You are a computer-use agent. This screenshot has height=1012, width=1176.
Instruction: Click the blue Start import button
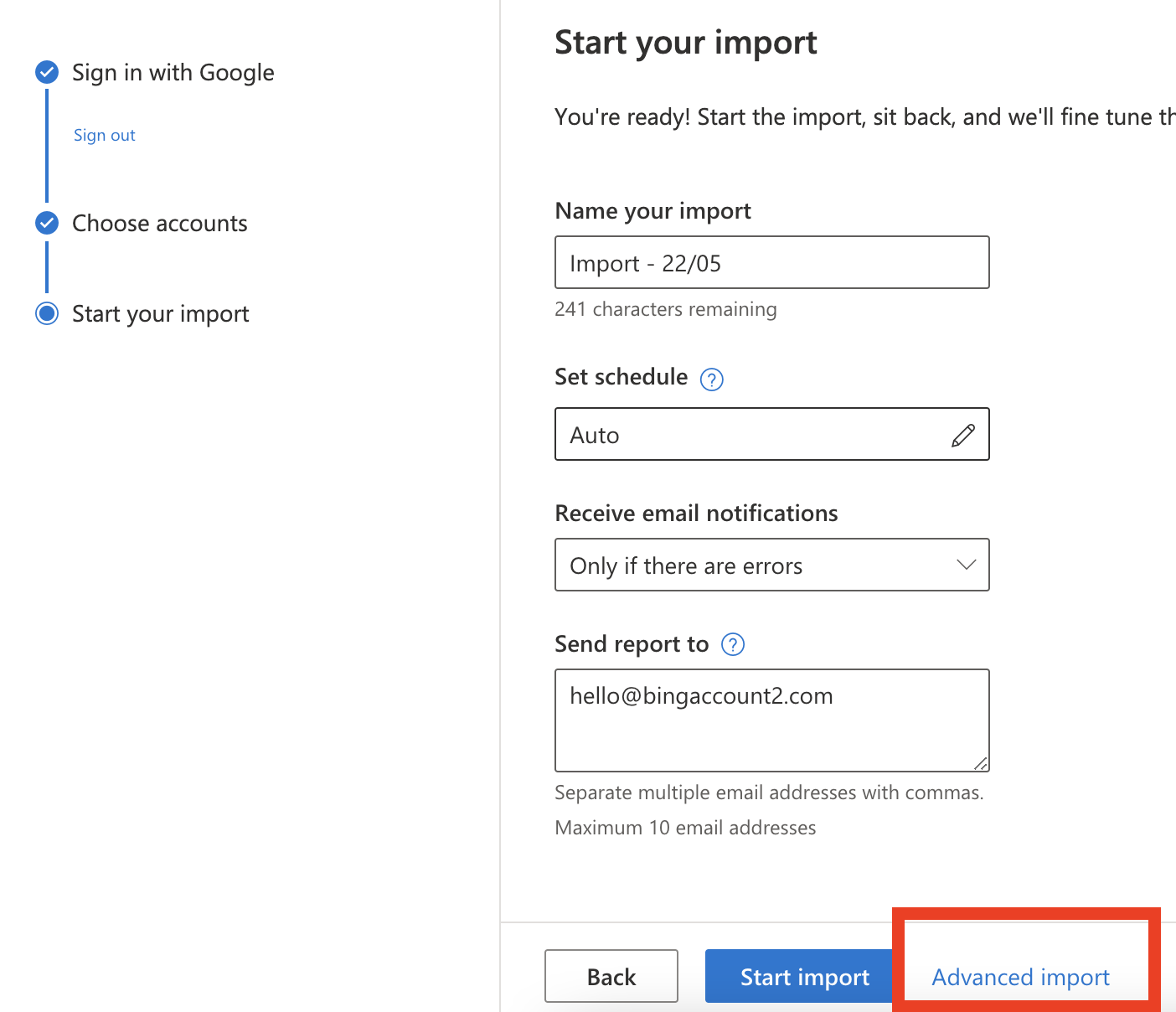802,977
